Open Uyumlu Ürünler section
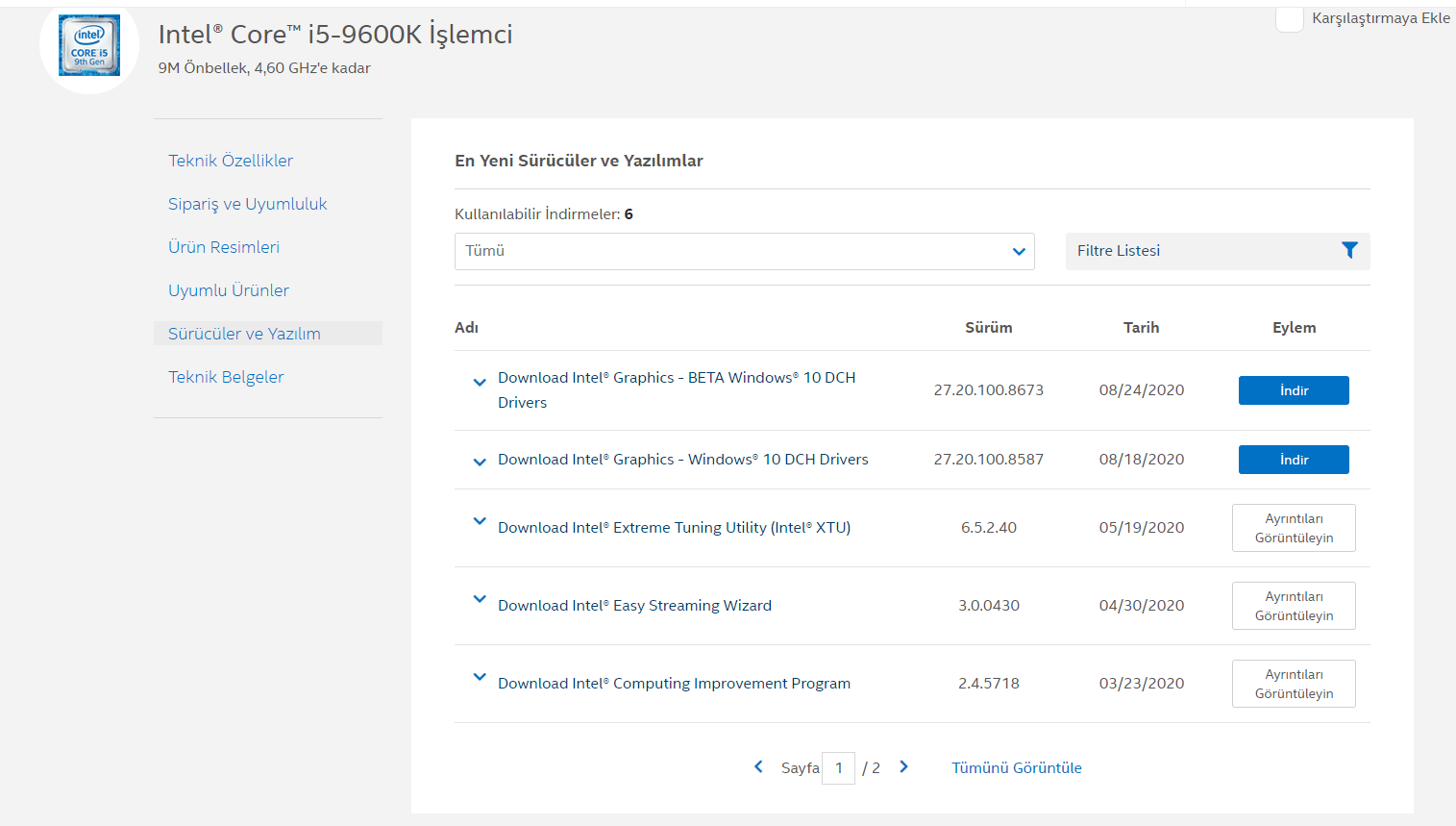This screenshot has width=1456, height=826. coord(229,290)
